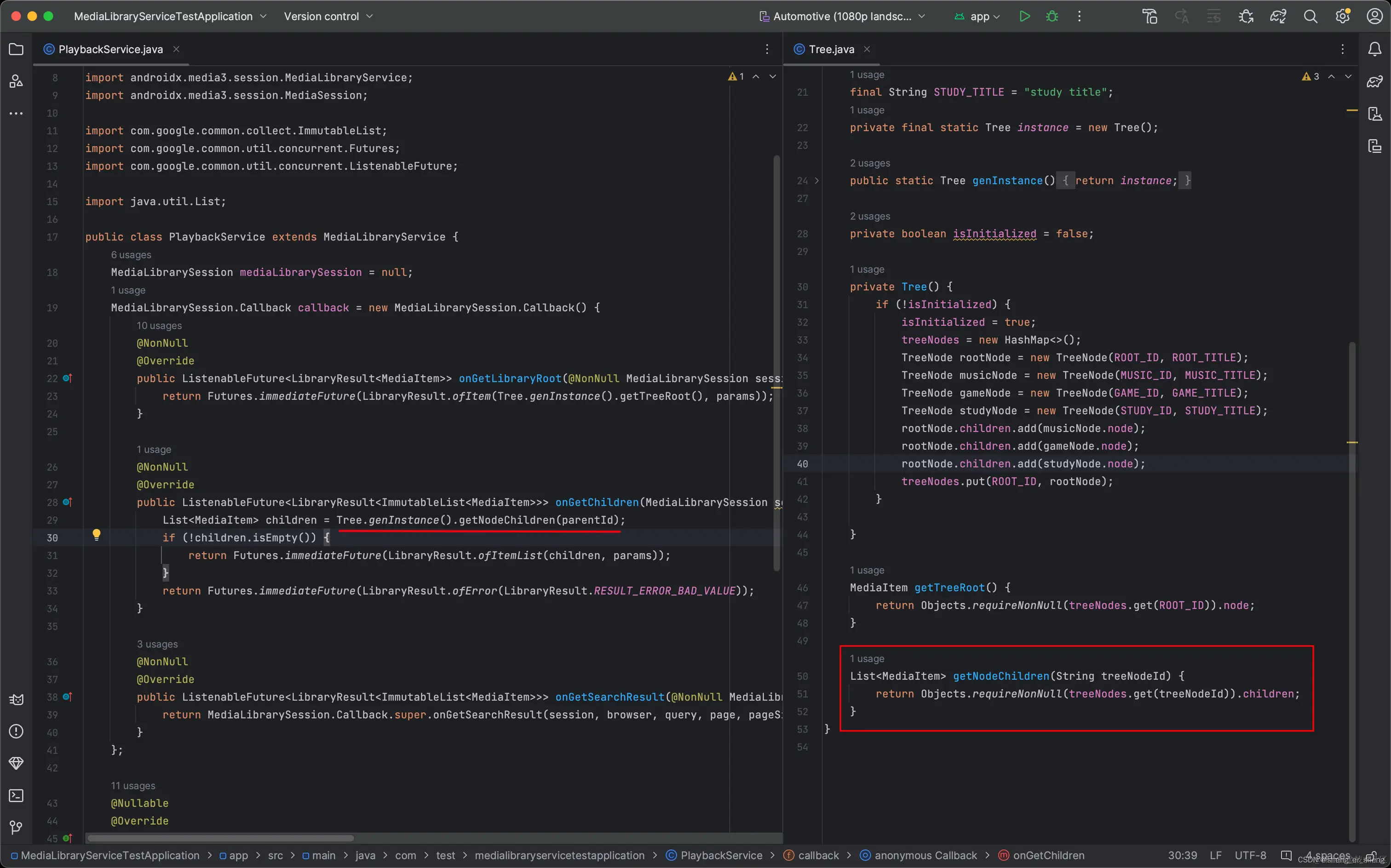Screen dimensions: 1391x868
Task: Run the app with green play button
Action: pyautogui.click(x=1024, y=16)
